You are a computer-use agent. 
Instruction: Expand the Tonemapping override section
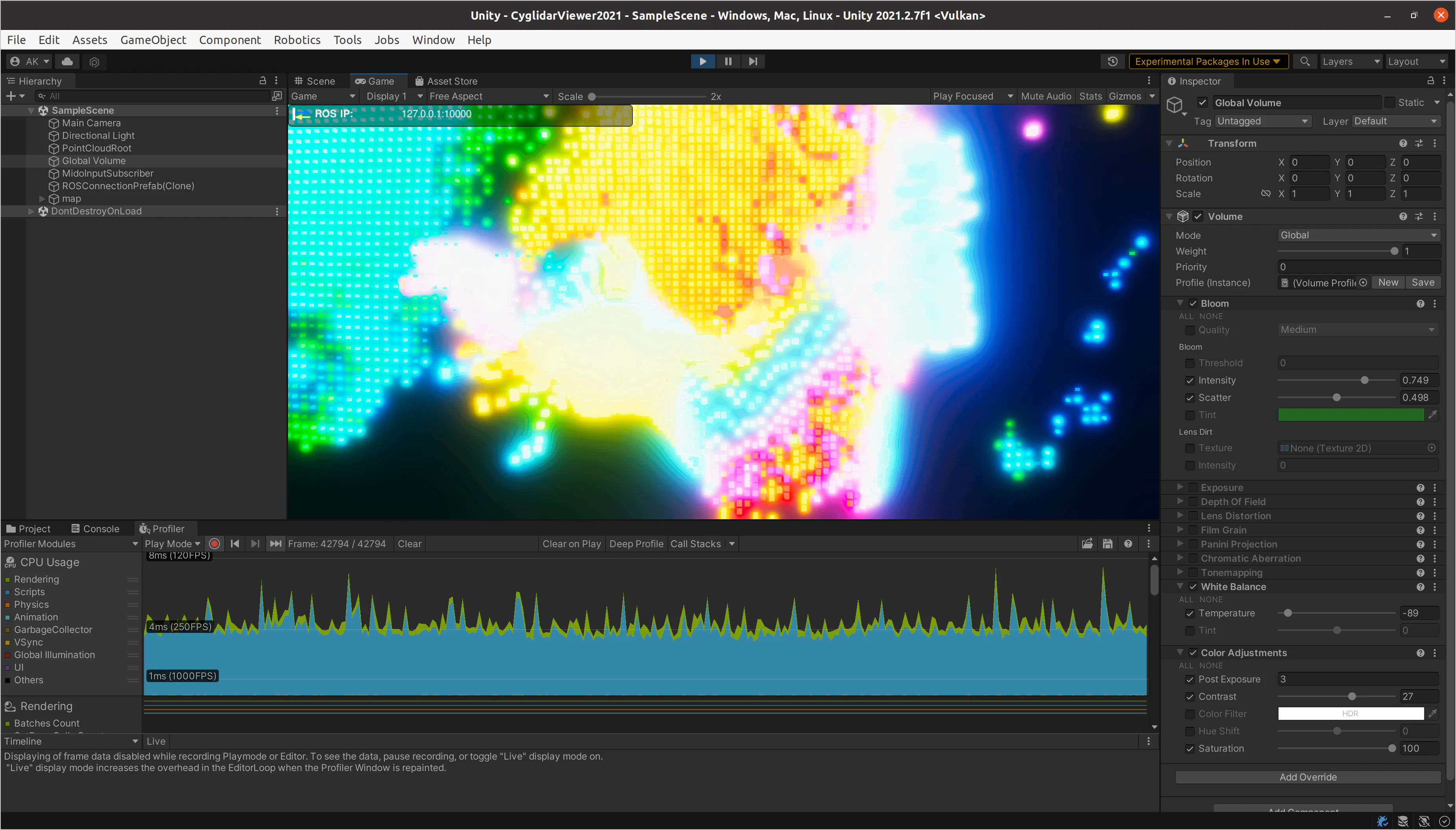(1180, 572)
